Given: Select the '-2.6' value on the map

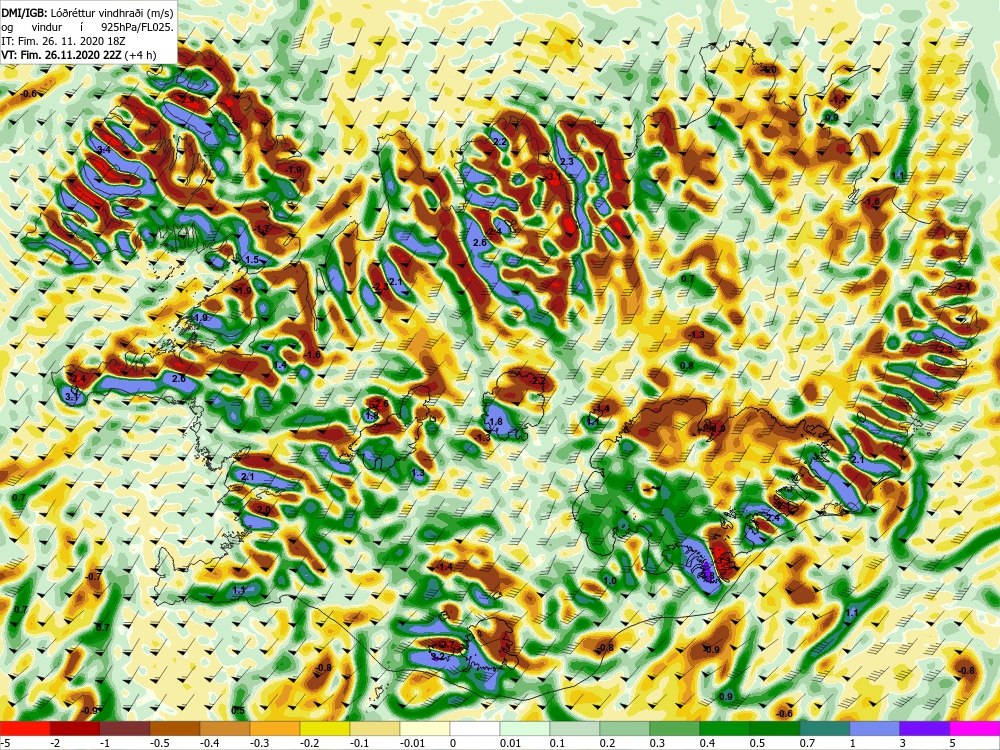Looking at the screenshot, I should coord(381,404).
